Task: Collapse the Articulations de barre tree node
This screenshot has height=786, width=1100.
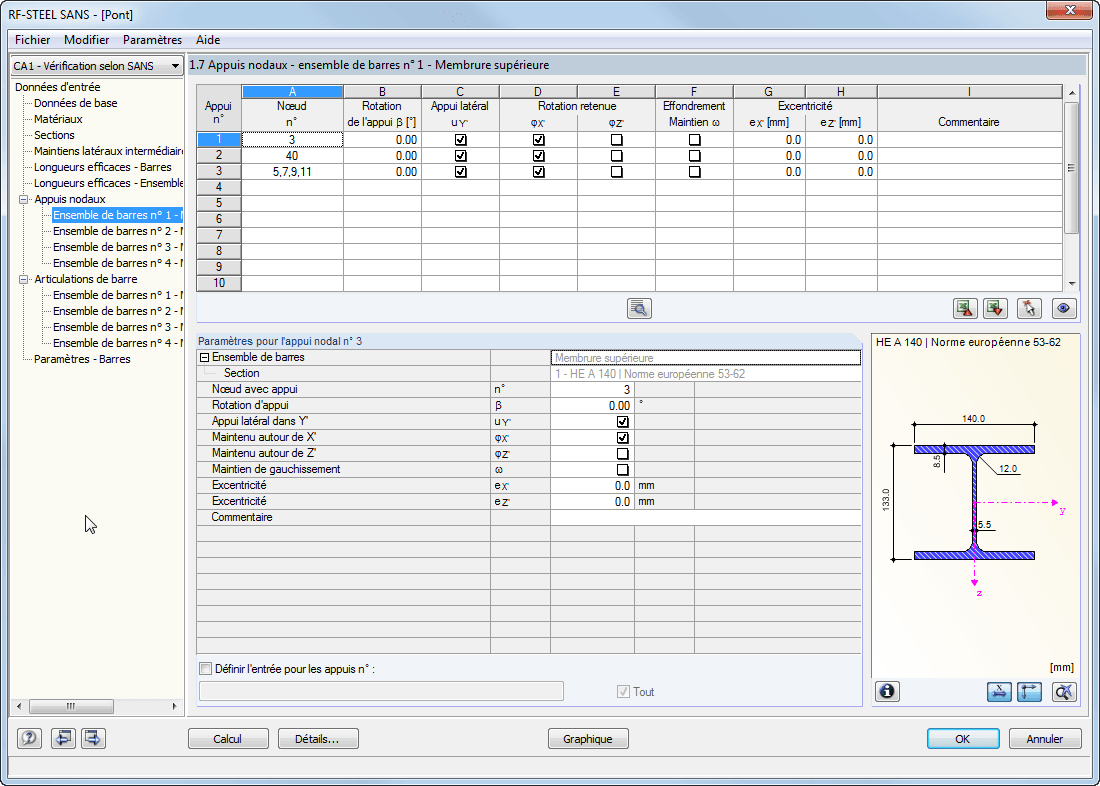Action: pos(23,279)
